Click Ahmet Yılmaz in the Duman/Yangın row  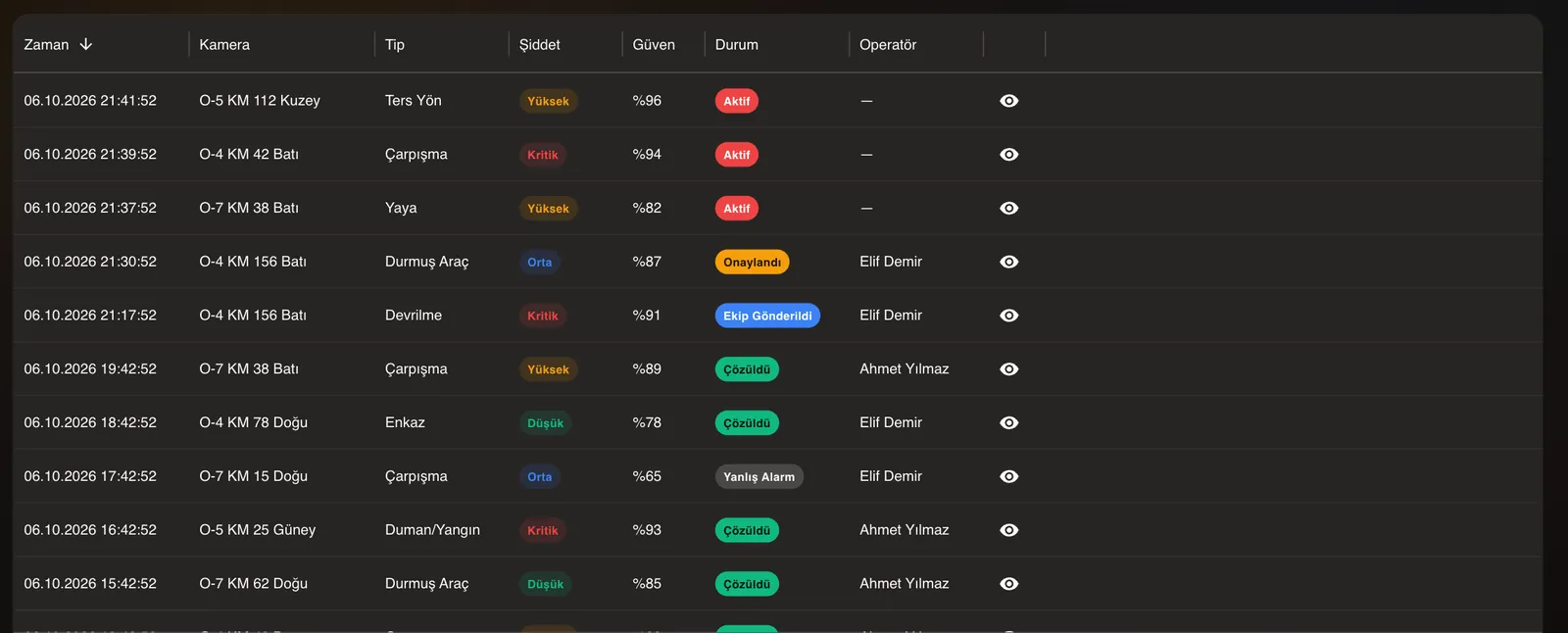tap(905, 530)
